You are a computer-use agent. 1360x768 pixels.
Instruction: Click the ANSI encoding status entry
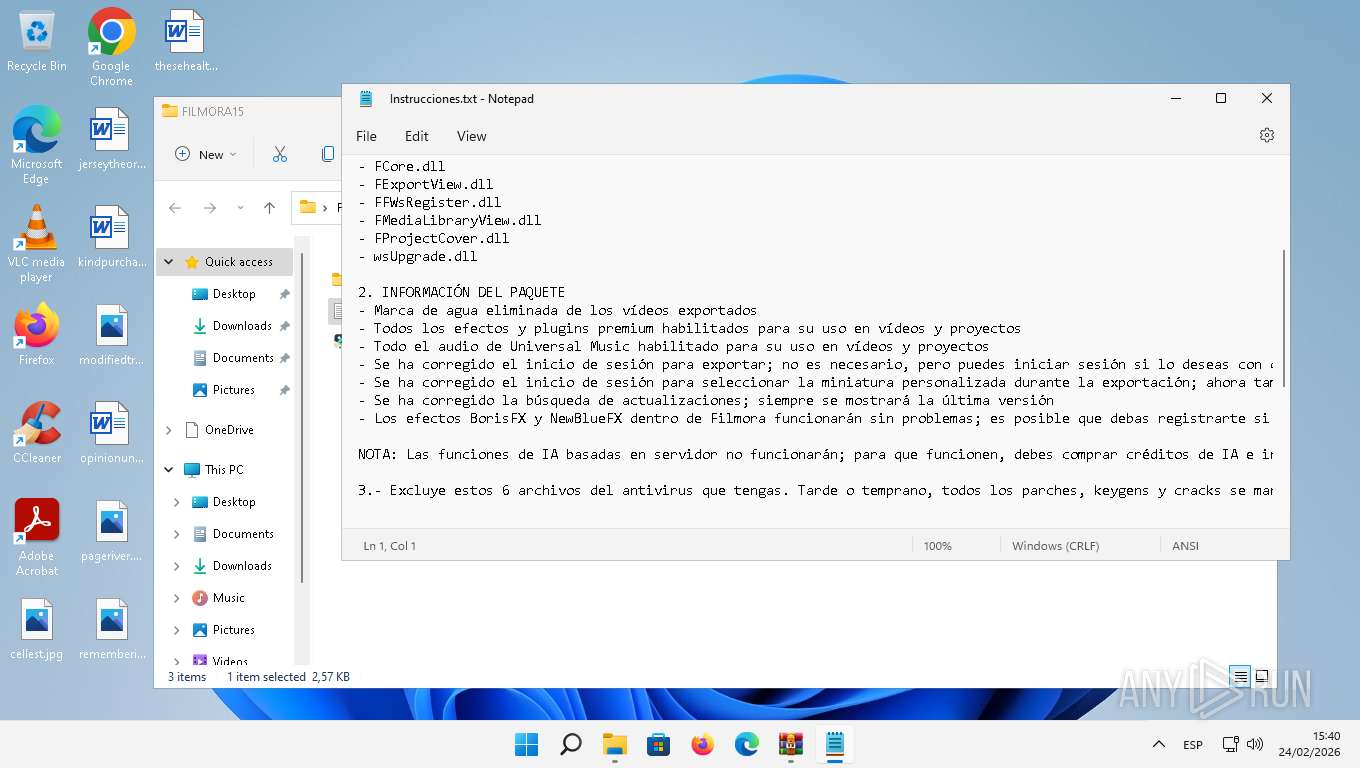click(1185, 546)
